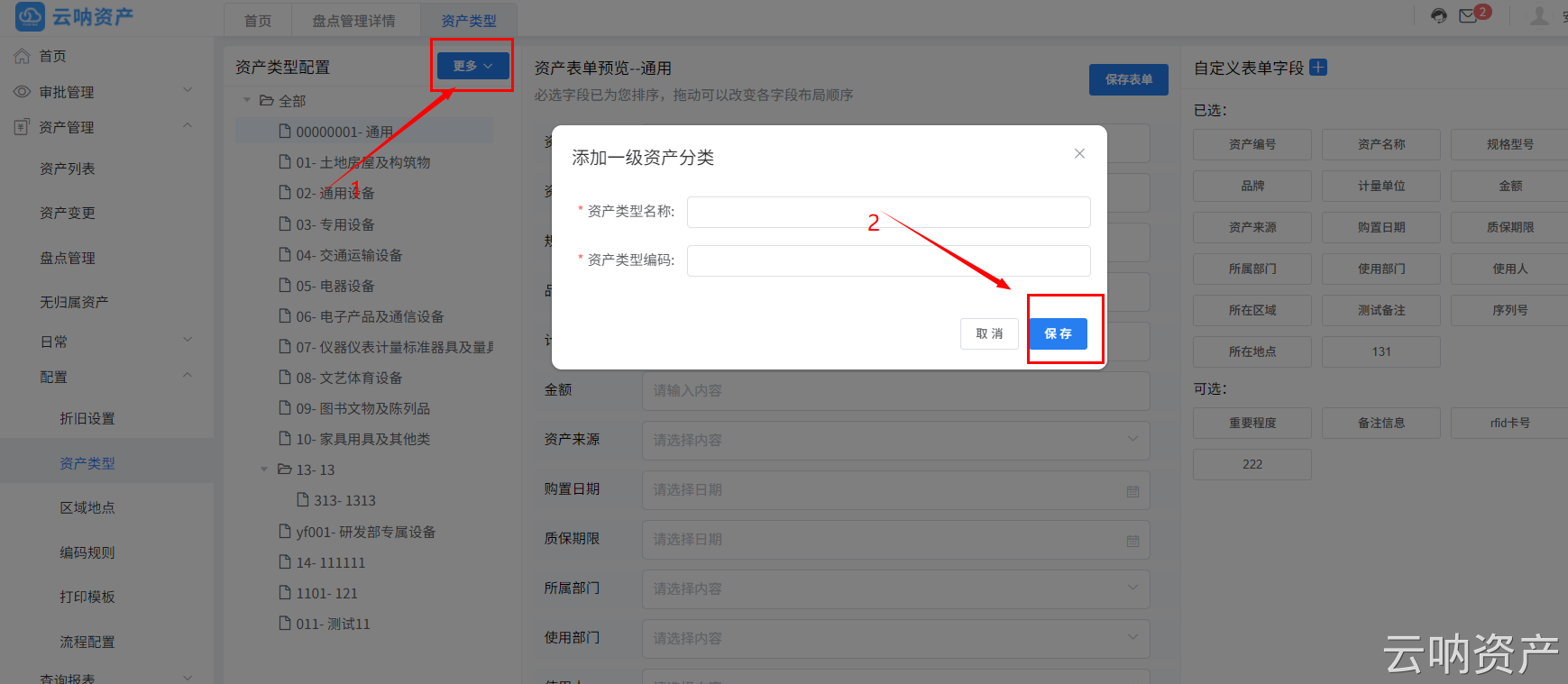Select tree item 02- 通用设备
1568x684 pixels.
click(x=335, y=193)
